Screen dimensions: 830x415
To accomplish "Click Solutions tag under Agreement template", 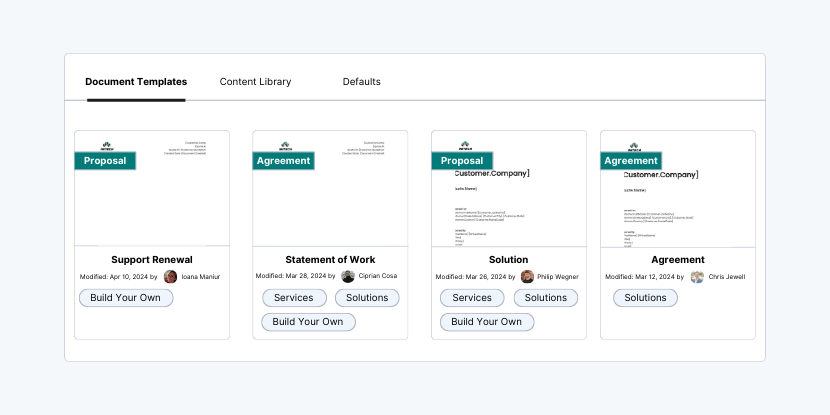I will click(645, 298).
